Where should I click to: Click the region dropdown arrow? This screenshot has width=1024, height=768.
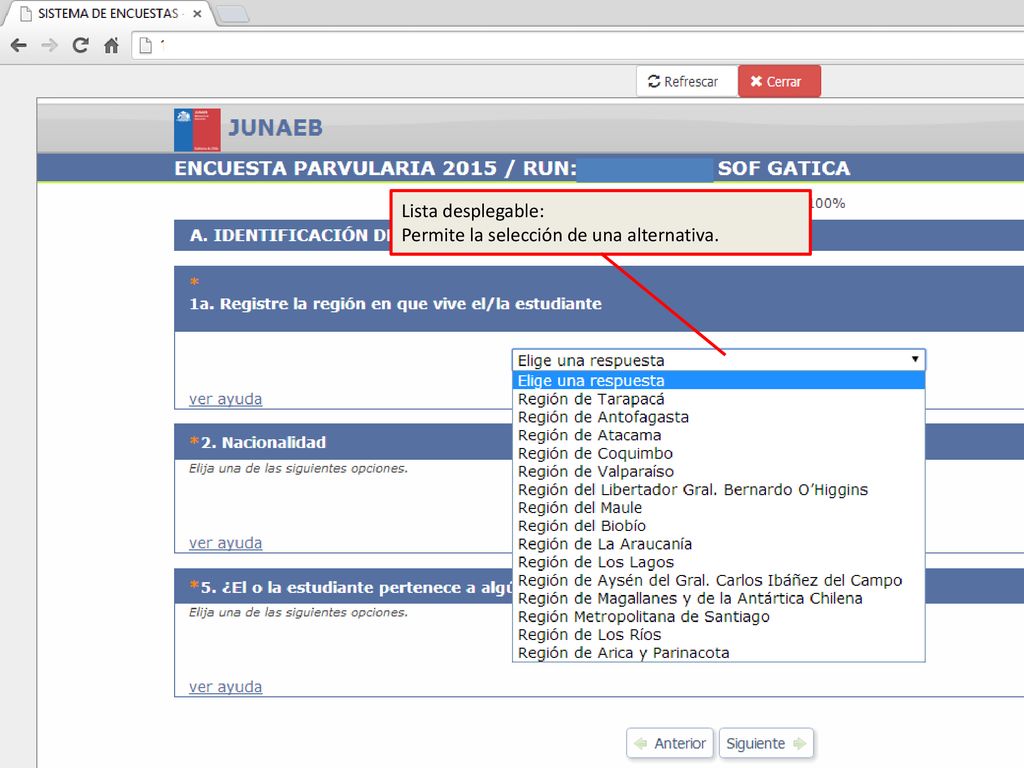(x=915, y=359)
